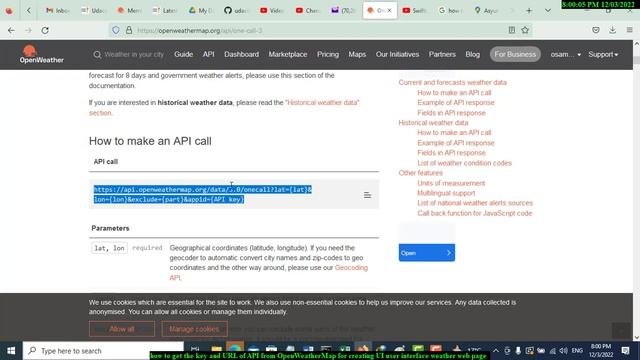The image size is (640, 360).
Task: Click the magnifier search icon in navbar
Action: click(97, 54)
